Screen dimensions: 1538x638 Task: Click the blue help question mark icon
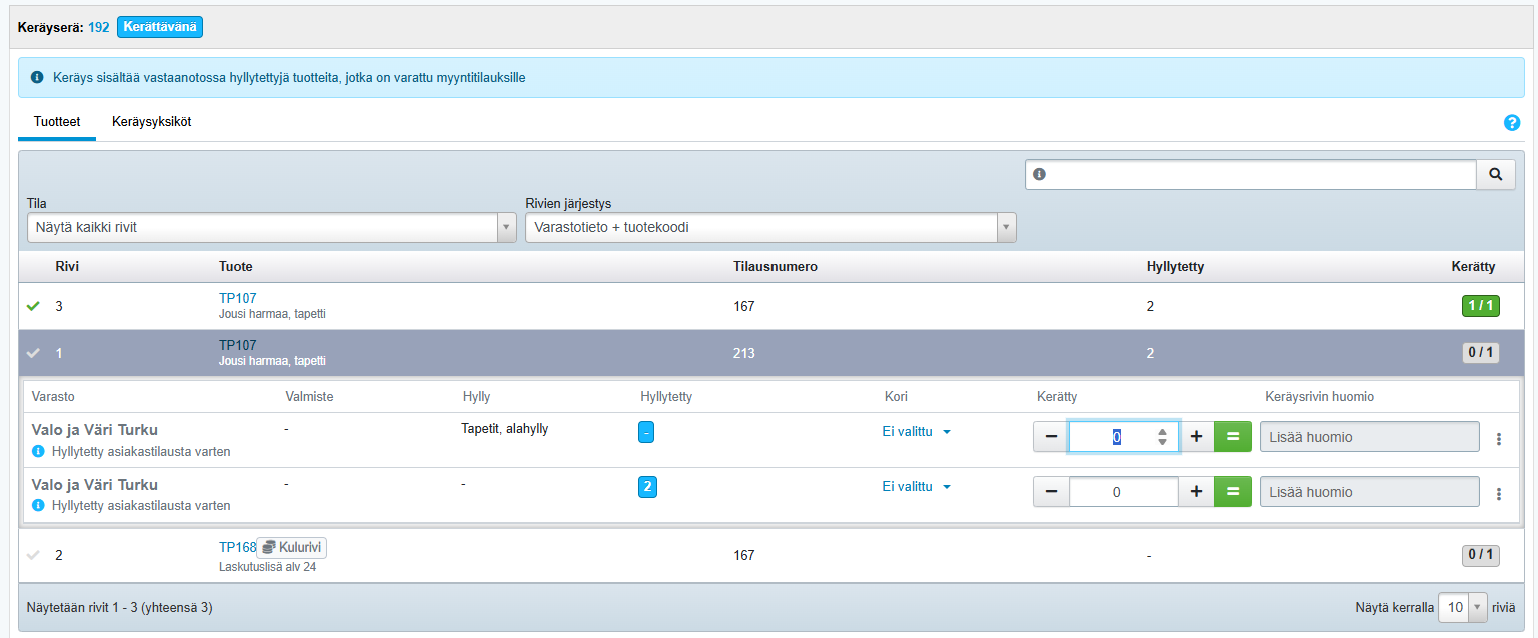point(1511,123)
